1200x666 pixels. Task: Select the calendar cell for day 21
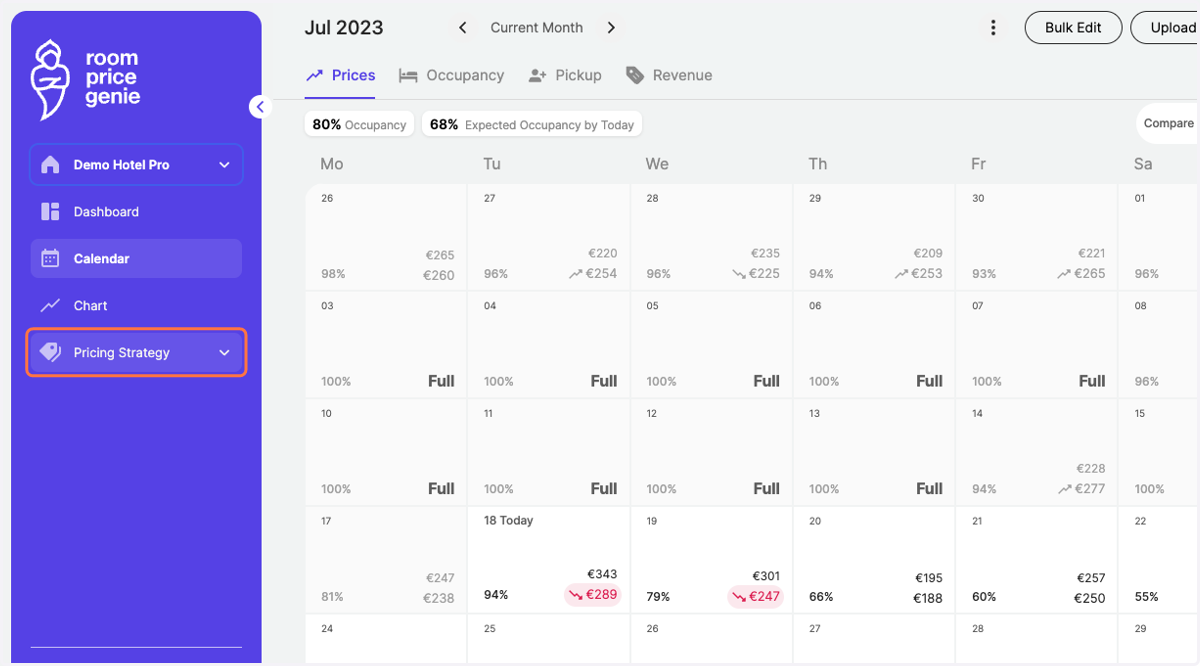(1037, 559)
